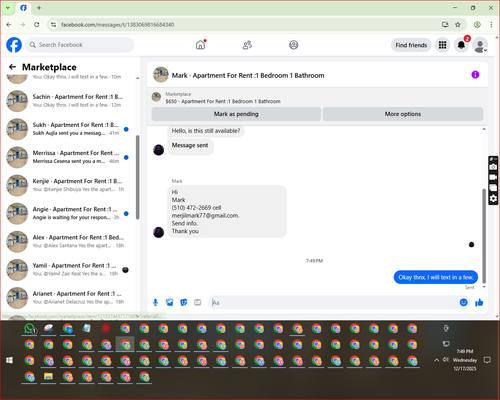This screenshot has height=400, width=500.
Task: Click the merjilmark77@gmail.com email link
Action: [205, 216]
